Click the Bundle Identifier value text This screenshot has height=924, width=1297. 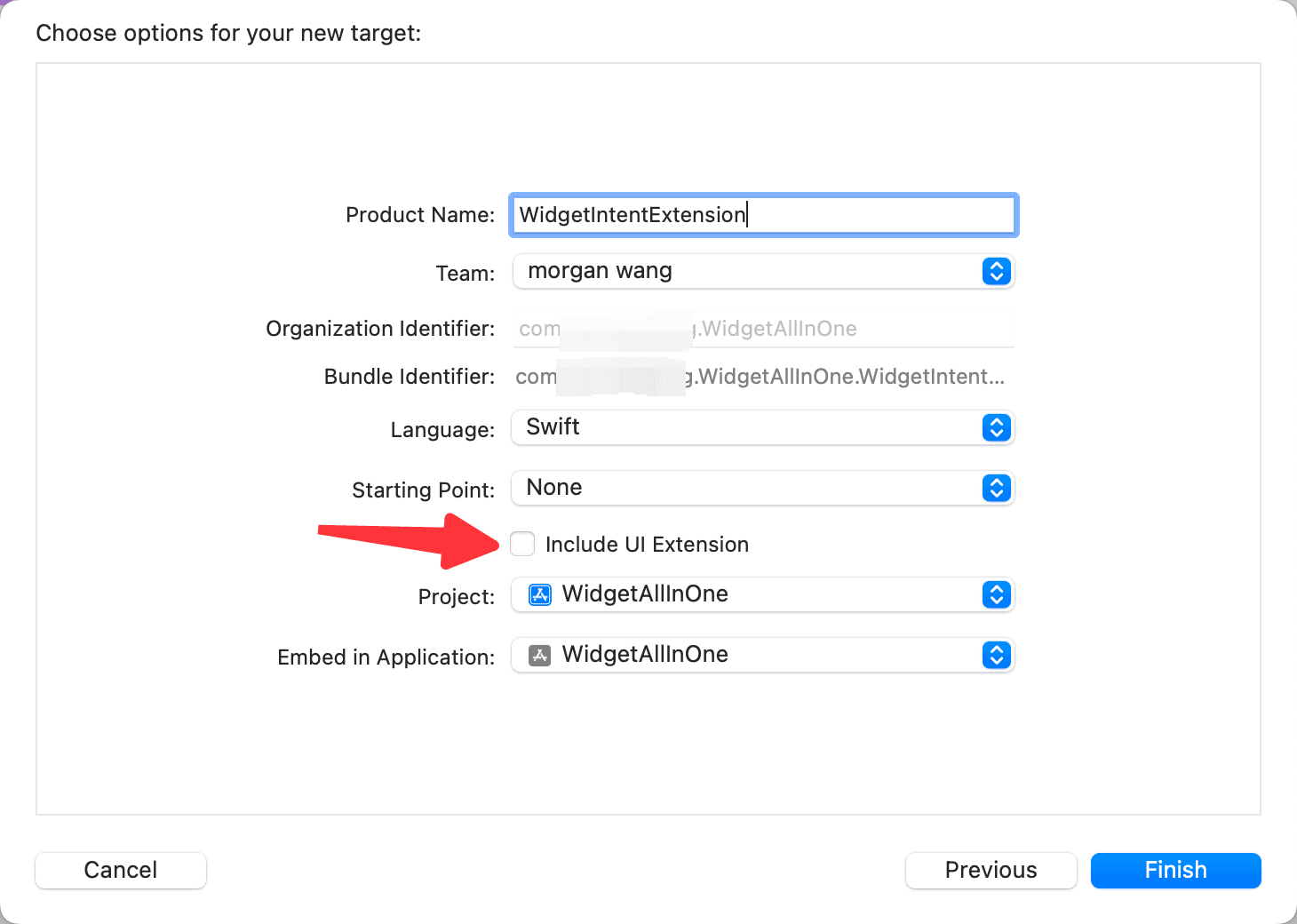click(760, 377)
